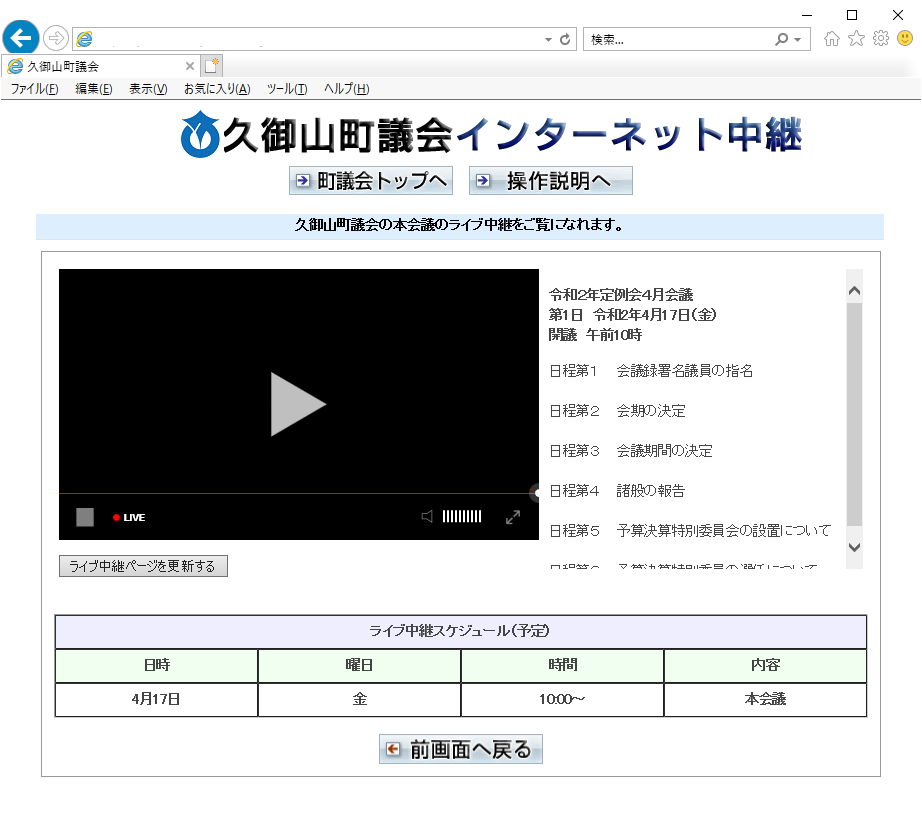Click agenda item 日程第5 予算決算特別委員会の設置について
The height and width of the screenshot is (818, 922).
pyautogui.click(x=690, y=531)
